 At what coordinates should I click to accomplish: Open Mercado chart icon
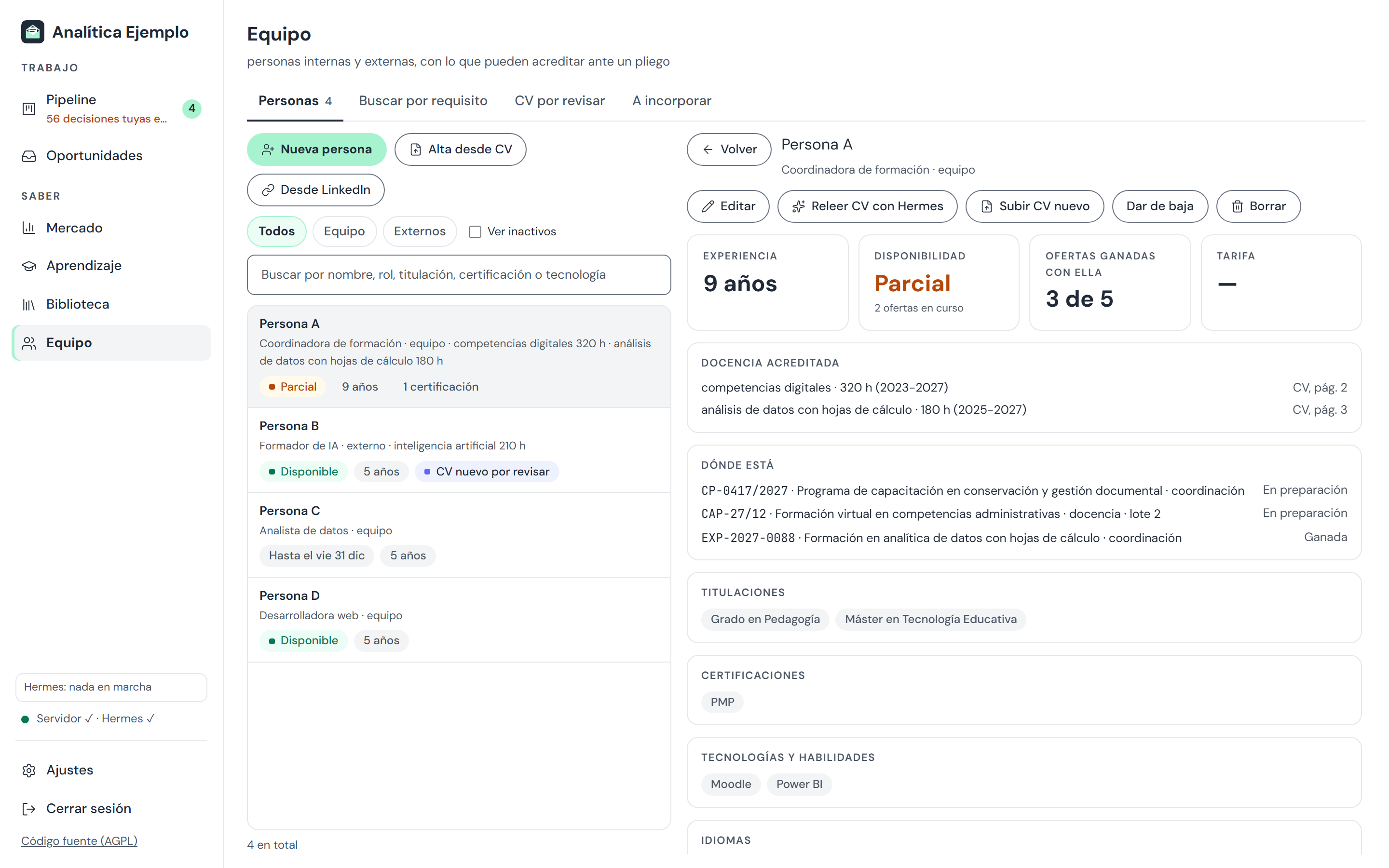29,228
